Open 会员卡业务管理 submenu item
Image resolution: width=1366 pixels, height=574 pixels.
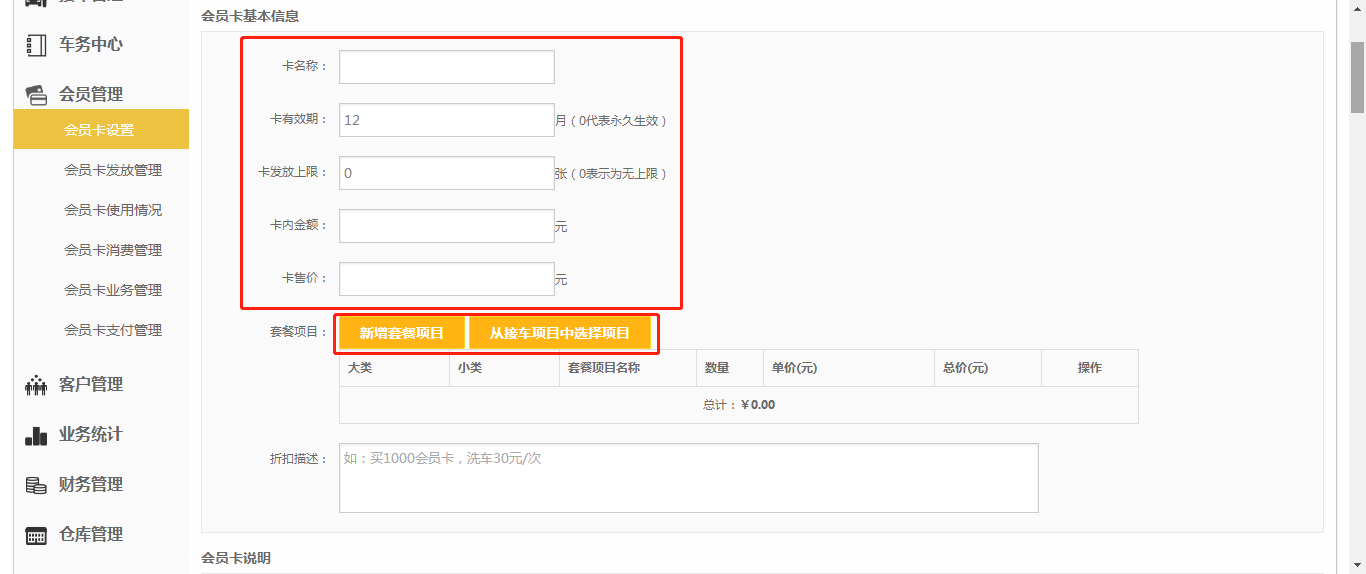113,290
